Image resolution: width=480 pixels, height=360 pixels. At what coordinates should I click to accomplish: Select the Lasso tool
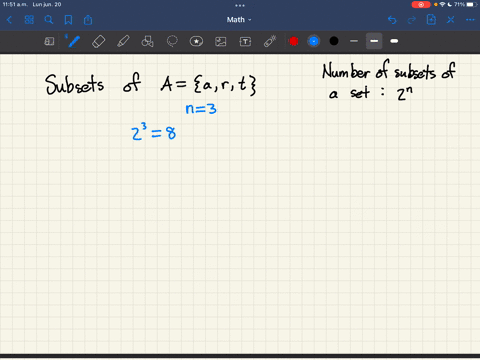172,41
